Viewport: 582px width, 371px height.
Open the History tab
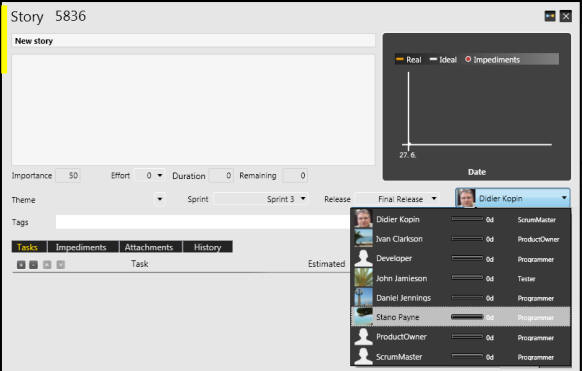click(x=207, y=247)
